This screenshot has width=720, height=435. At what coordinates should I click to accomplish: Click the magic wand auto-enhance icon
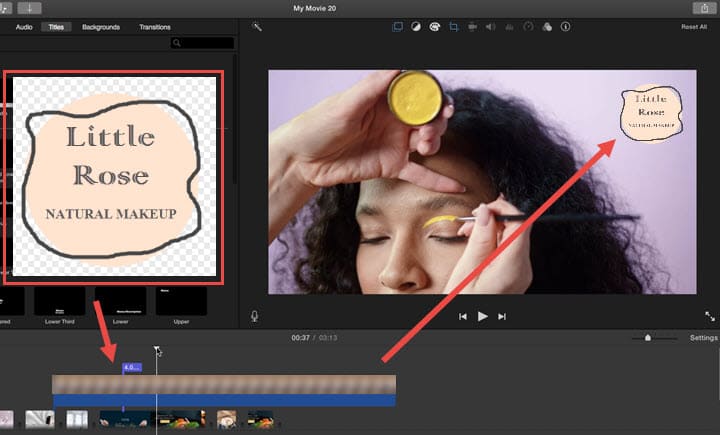(257, 27)
